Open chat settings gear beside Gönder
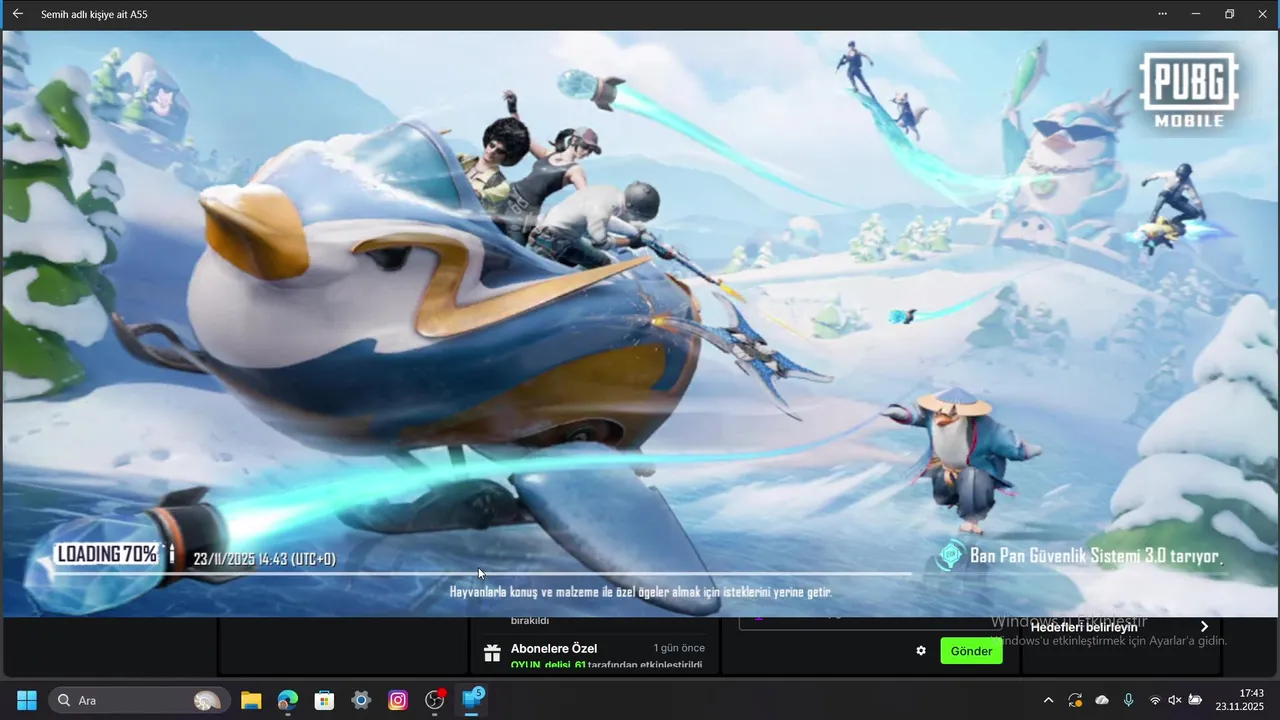The image size is (1280, 720). coord(921,651)
